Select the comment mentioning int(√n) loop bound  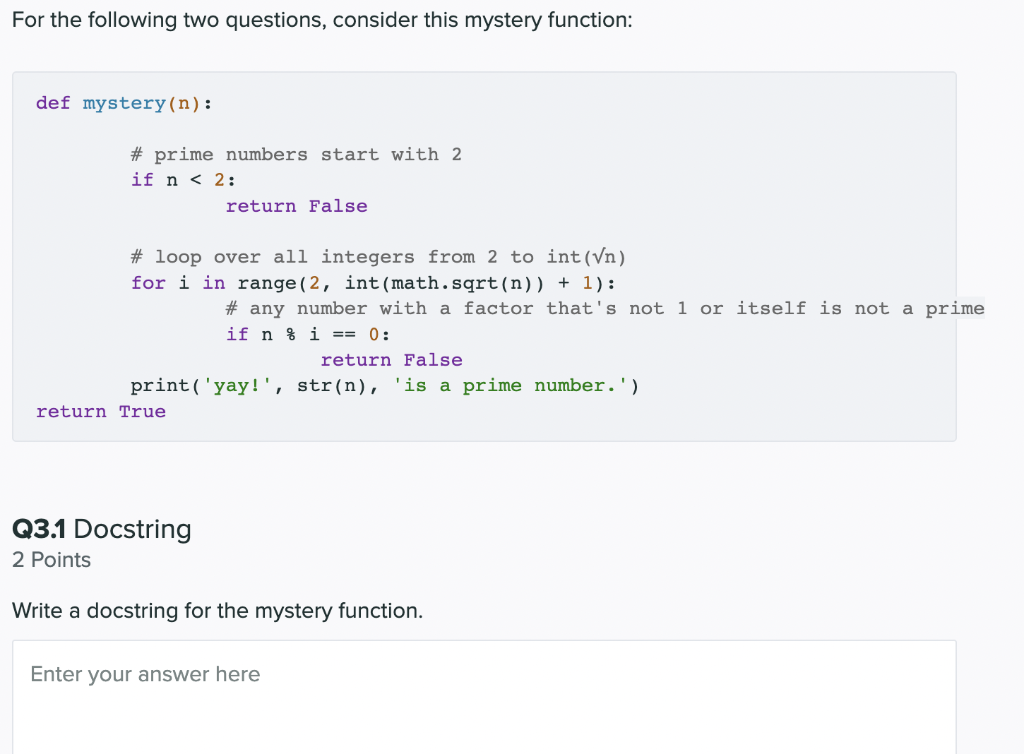(378, 256)
